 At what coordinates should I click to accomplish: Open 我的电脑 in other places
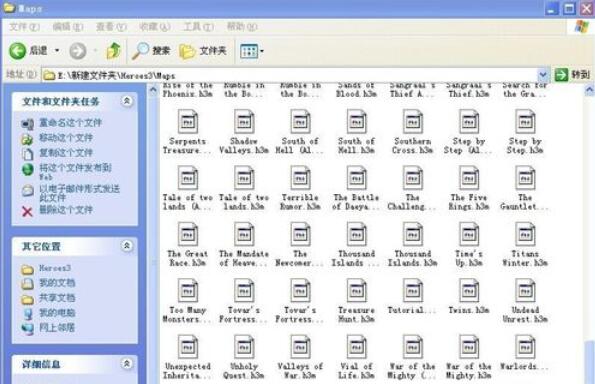pyautogui.click(x=57, y=313)
